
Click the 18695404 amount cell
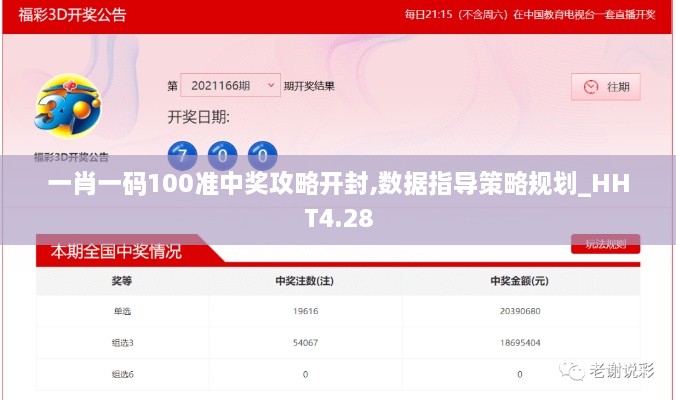point(520,343)
